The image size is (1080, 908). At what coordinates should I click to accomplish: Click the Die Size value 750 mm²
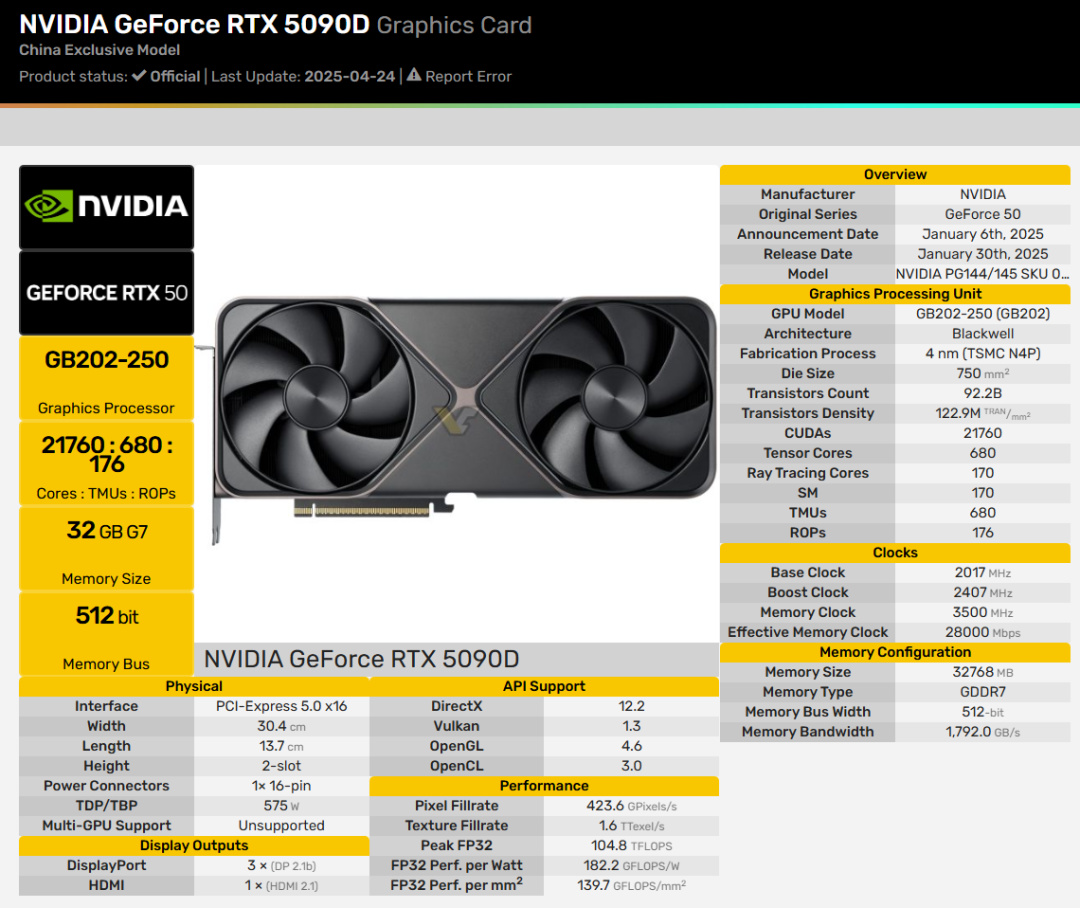tap(983, 373)
